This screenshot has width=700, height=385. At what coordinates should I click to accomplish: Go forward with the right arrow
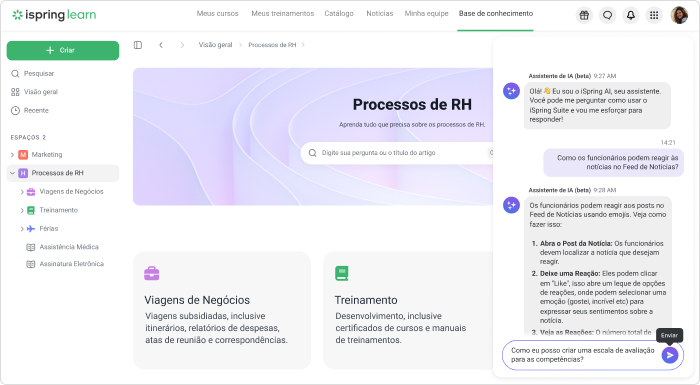pos(182,45)
